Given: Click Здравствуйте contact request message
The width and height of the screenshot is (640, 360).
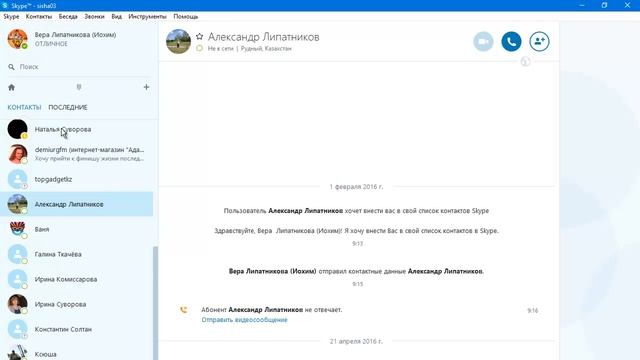Looking at the screenshot, I should pos(356,231).
